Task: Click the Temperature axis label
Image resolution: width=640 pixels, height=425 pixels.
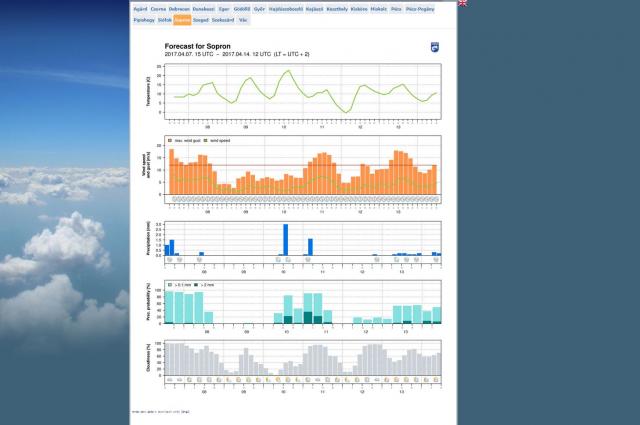Action: (149, 91)
